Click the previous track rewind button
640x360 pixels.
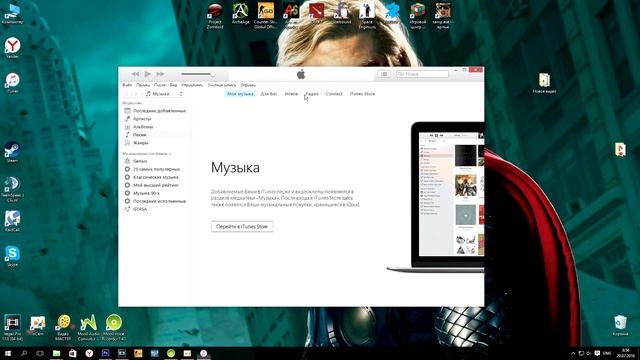click(x=135, y=74)
